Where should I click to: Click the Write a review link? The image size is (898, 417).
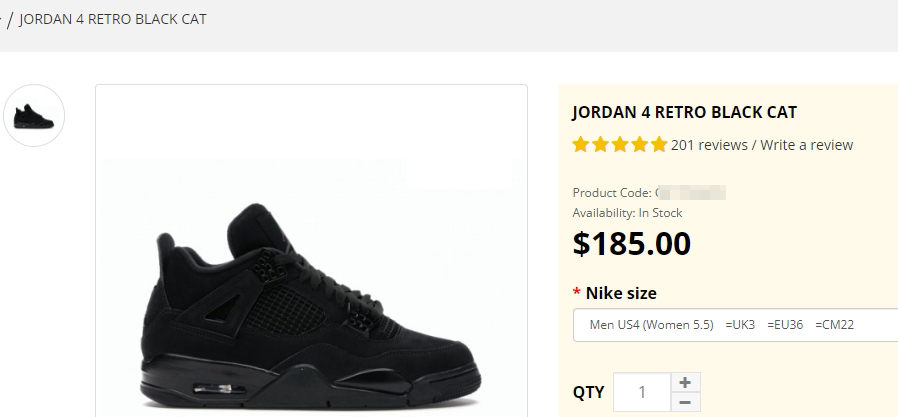tap(807, 145)
